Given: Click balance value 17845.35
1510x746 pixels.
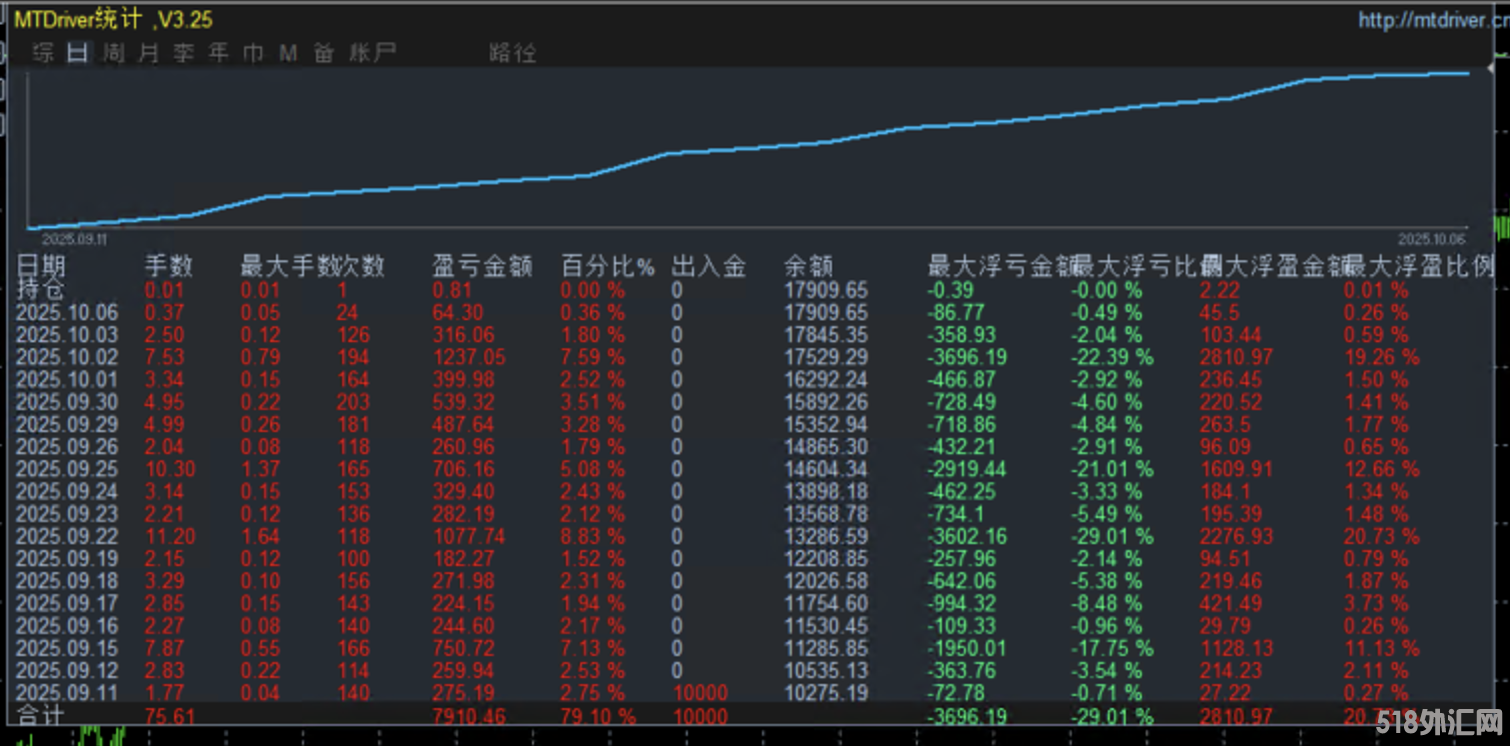Looking at the screenshot, I should pos(826,335).
